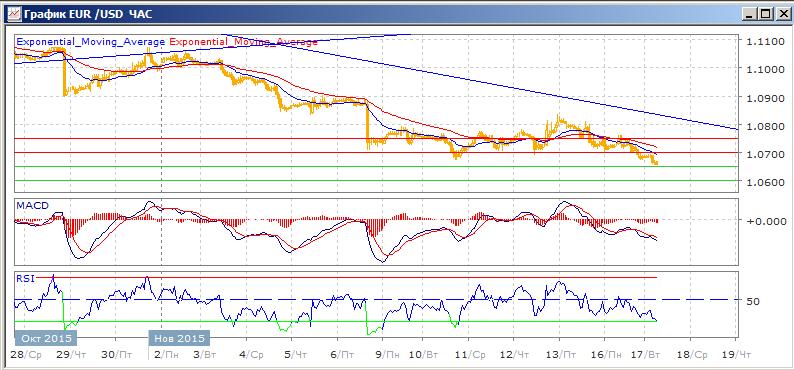This screenshot has height=370, width=794.
Task: Minimize the EUR/USD chart window
Action: click(749, 14)
